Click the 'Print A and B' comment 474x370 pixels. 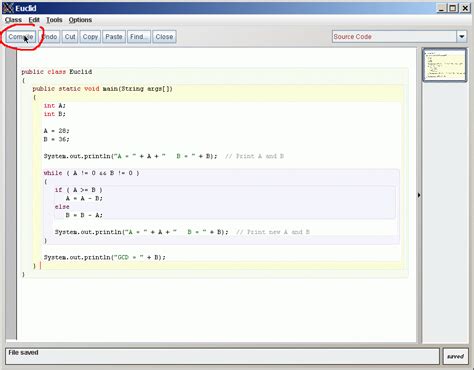tap(254, 156)
